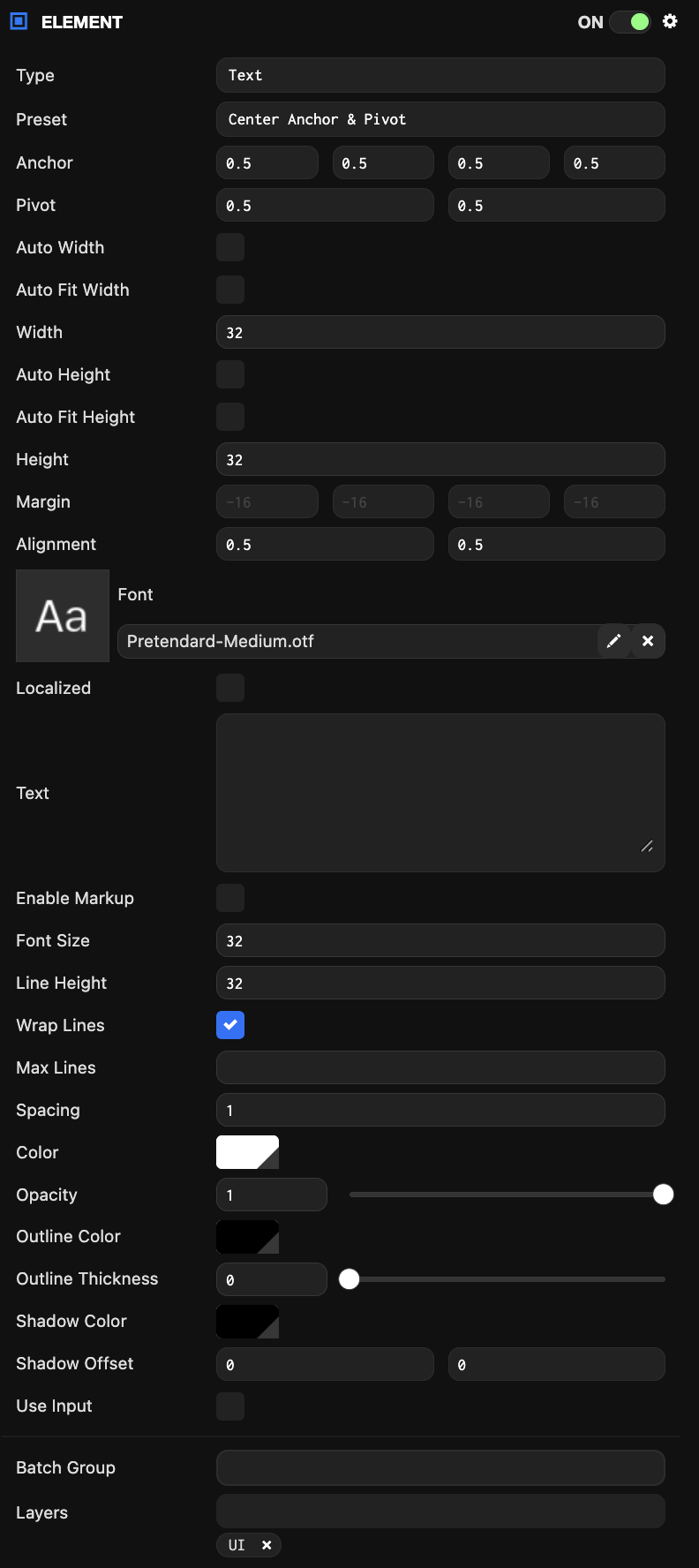Open the Shadow Color swatch

pyautogui.click(x=247, y=1322)
